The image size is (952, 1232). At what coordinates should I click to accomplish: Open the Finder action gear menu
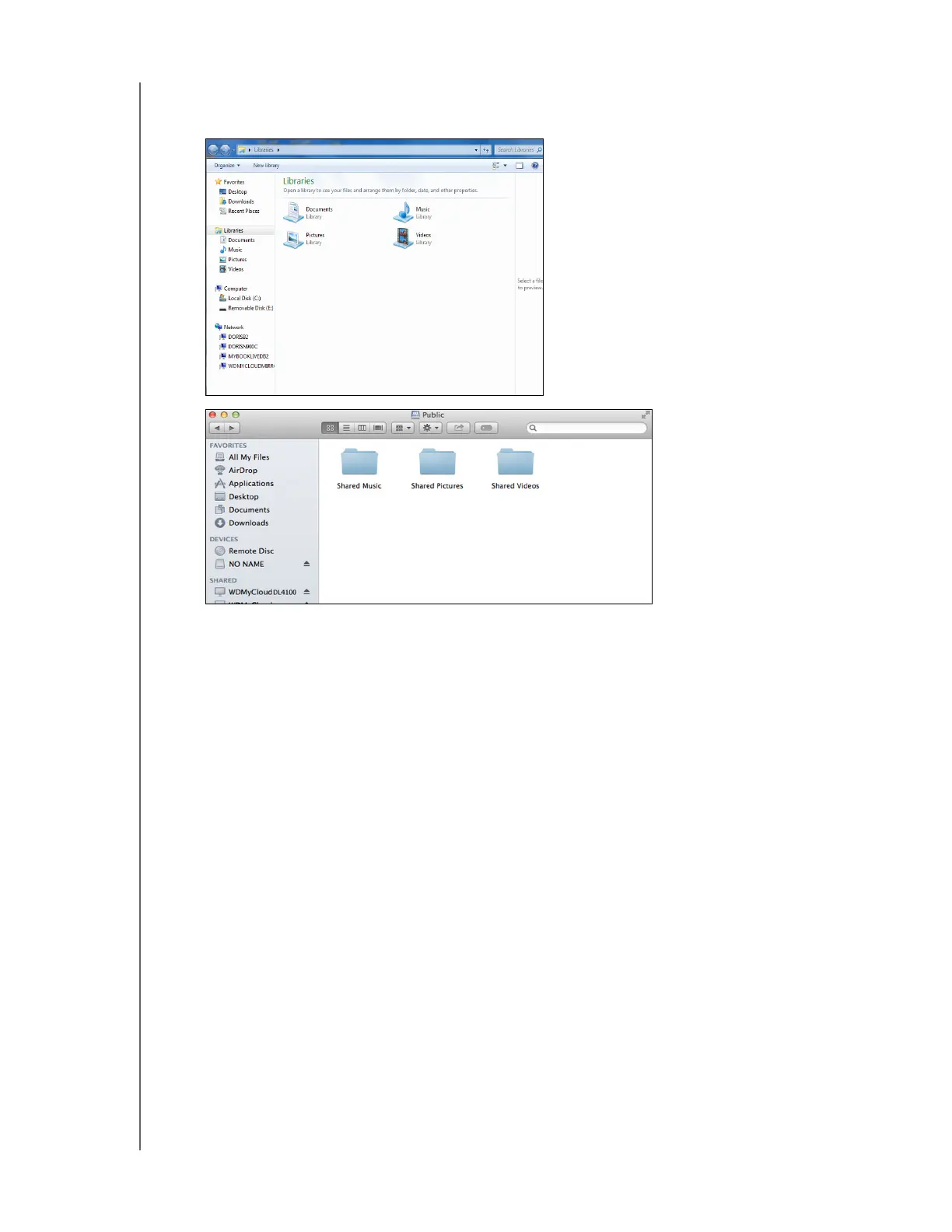point(430,428)
